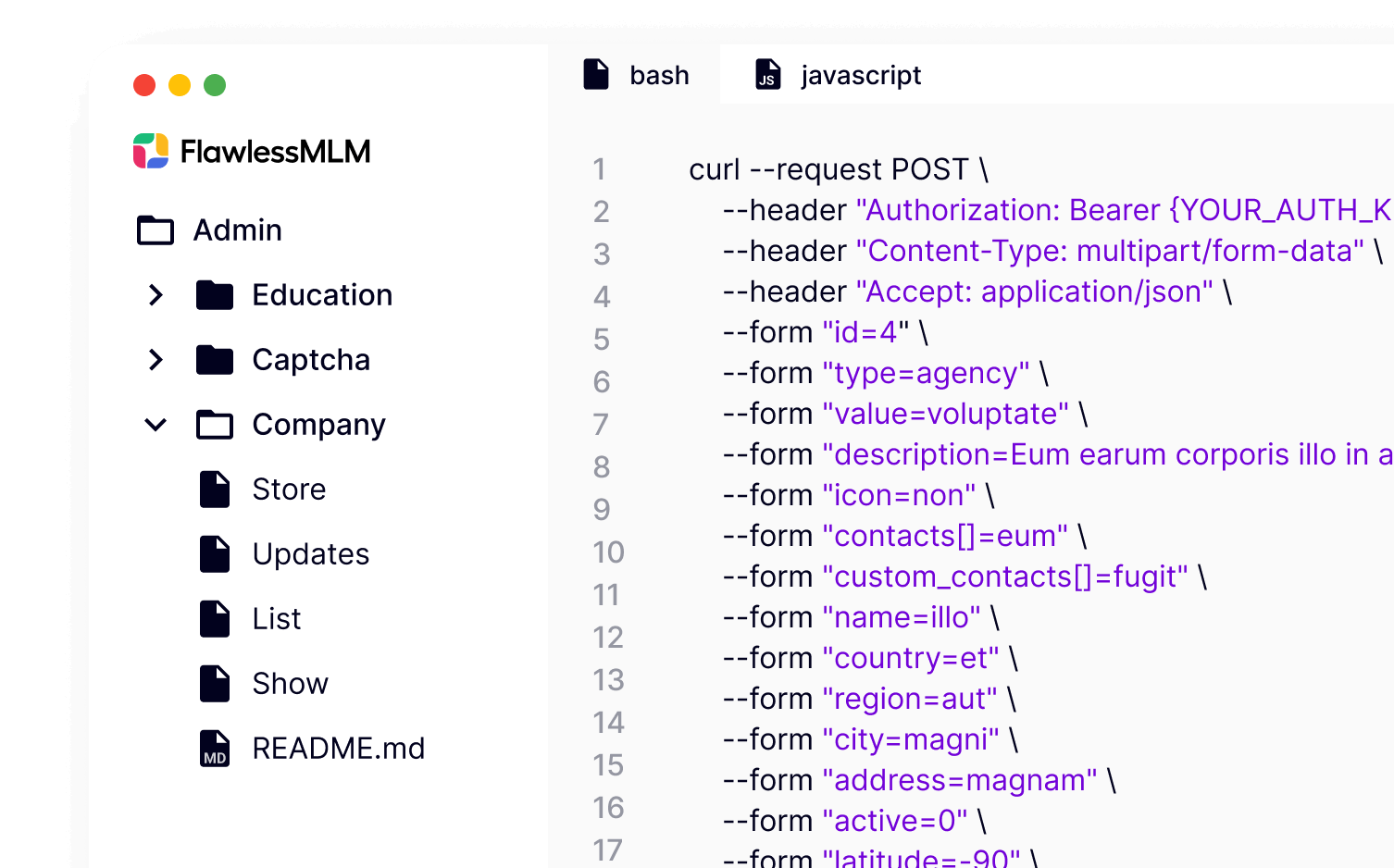Image resolution: width=1394 pixels, height=868 pixels.
Task: Expand the Education folder chevron
Action: click(x=156, y=295)
